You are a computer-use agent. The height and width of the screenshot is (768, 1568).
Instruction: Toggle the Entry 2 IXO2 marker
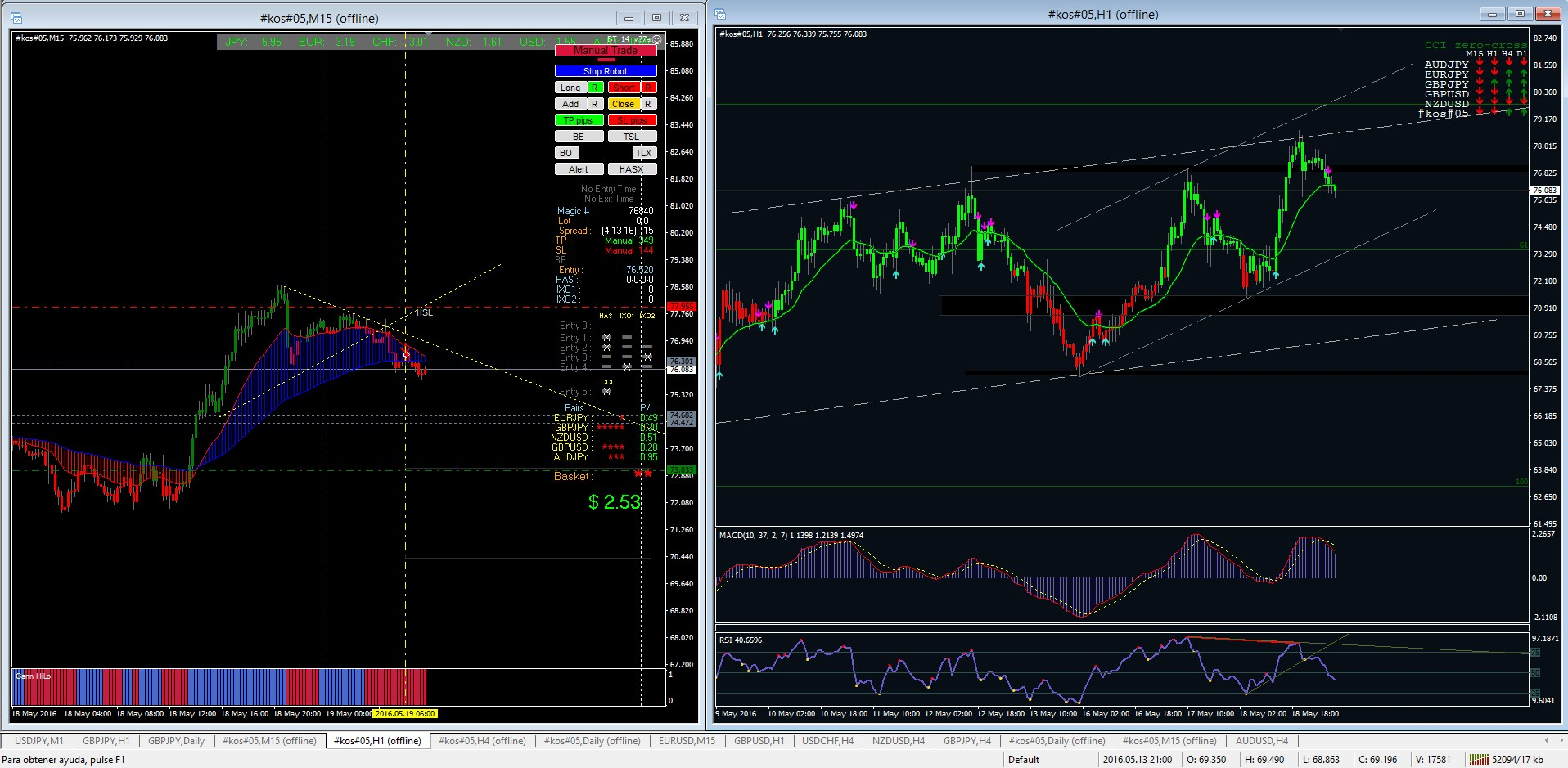point(647,347)
